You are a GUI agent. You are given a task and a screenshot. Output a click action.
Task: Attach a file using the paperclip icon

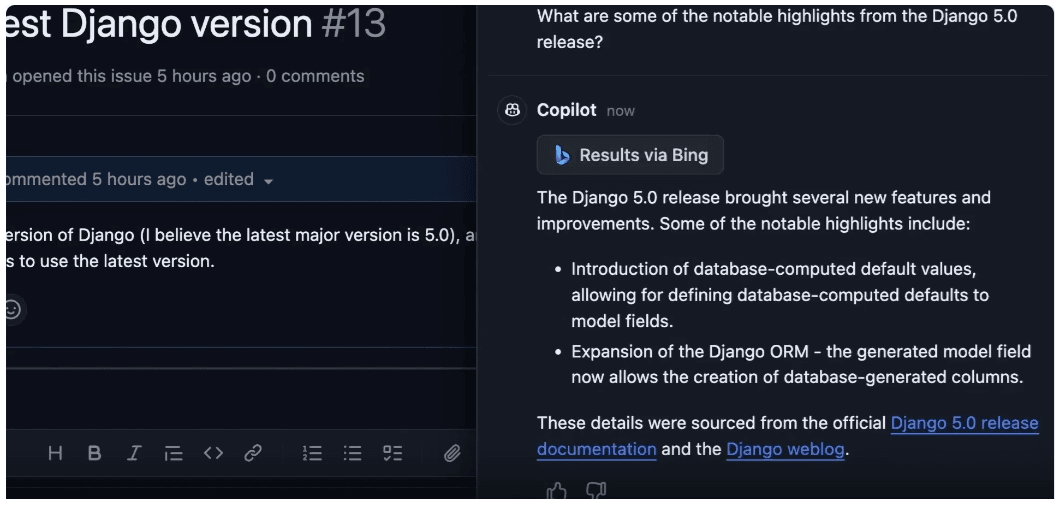coord(452,454)
